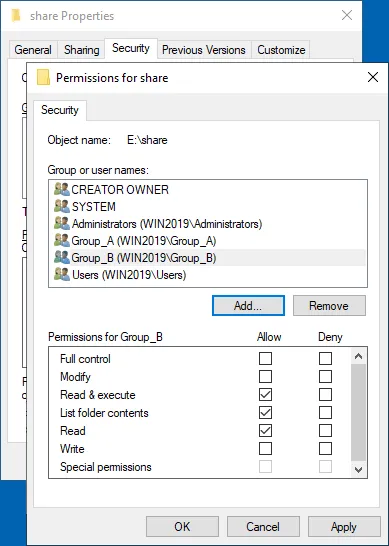Uncheck Allow for Read & execute
Screen dimensions: 389x546
265,395
